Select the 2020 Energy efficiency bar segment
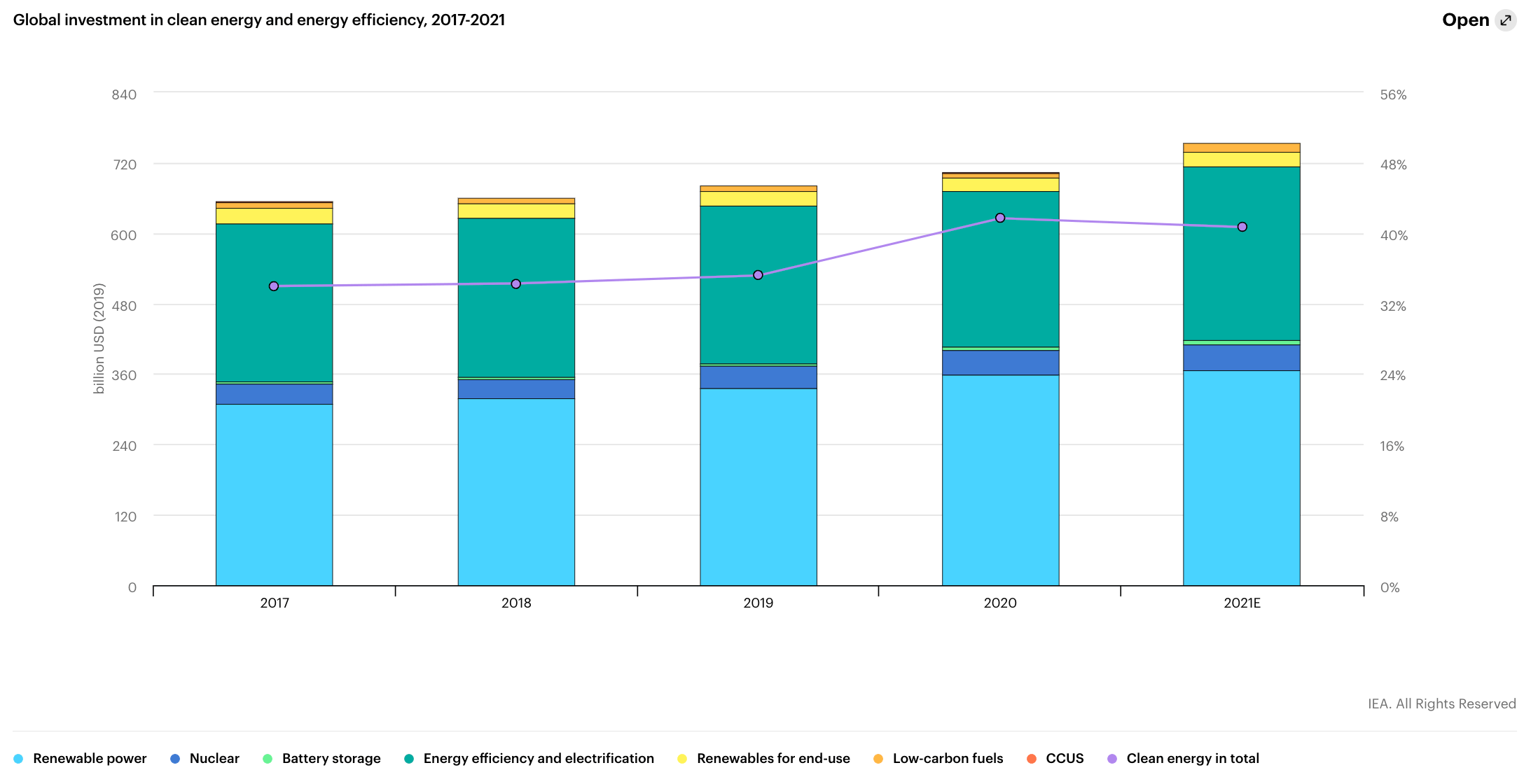This screenshot has height=784, width=1524. click(x=1000, y=269)
